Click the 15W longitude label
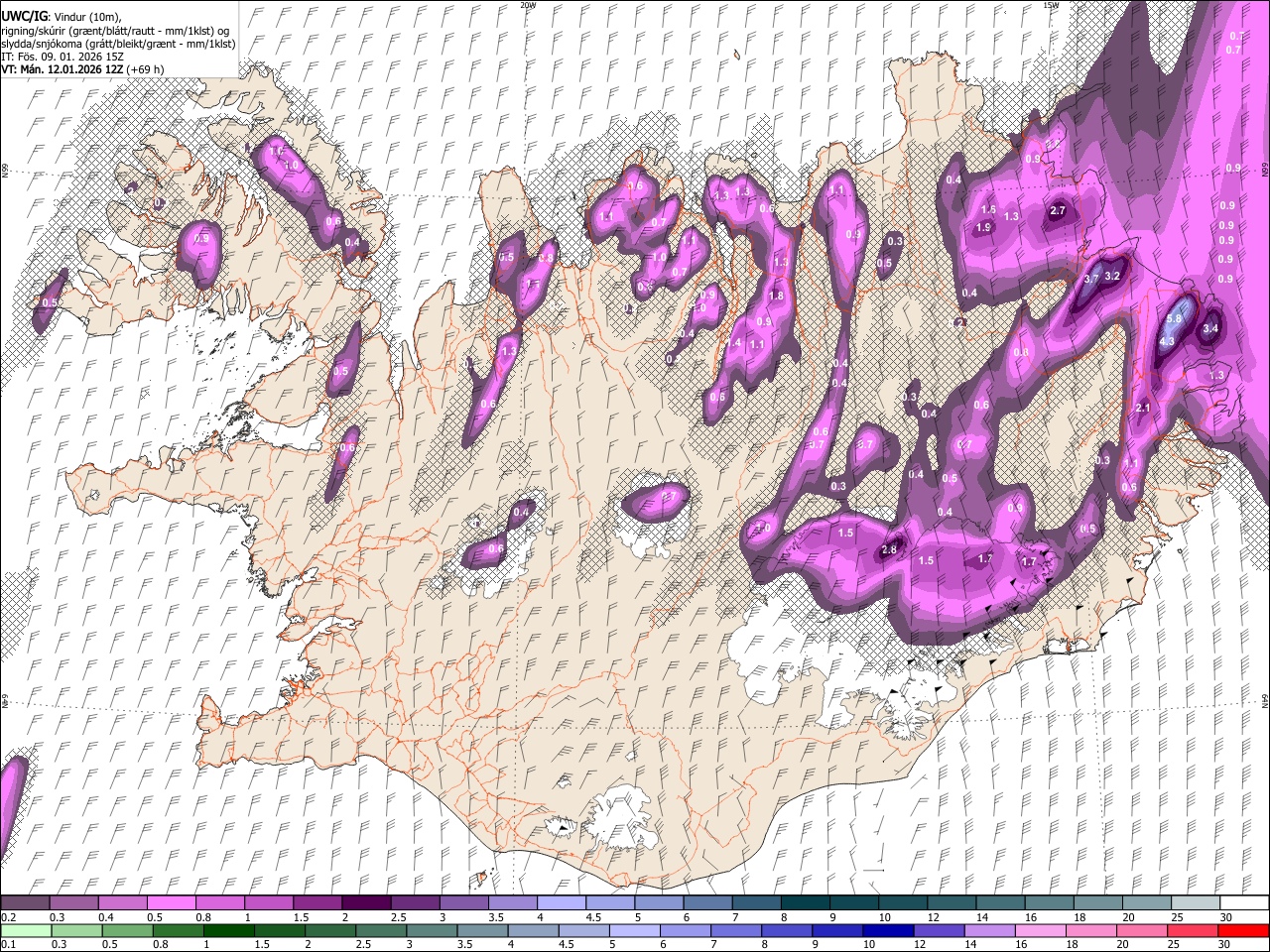The height and width of the screenshot is (952, 1270). click(x=1051, y=5)
